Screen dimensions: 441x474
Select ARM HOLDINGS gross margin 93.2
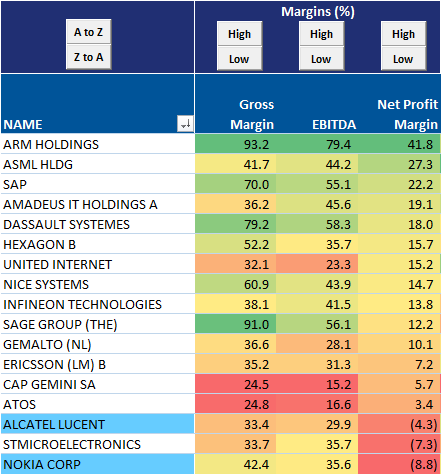[235, 144]
